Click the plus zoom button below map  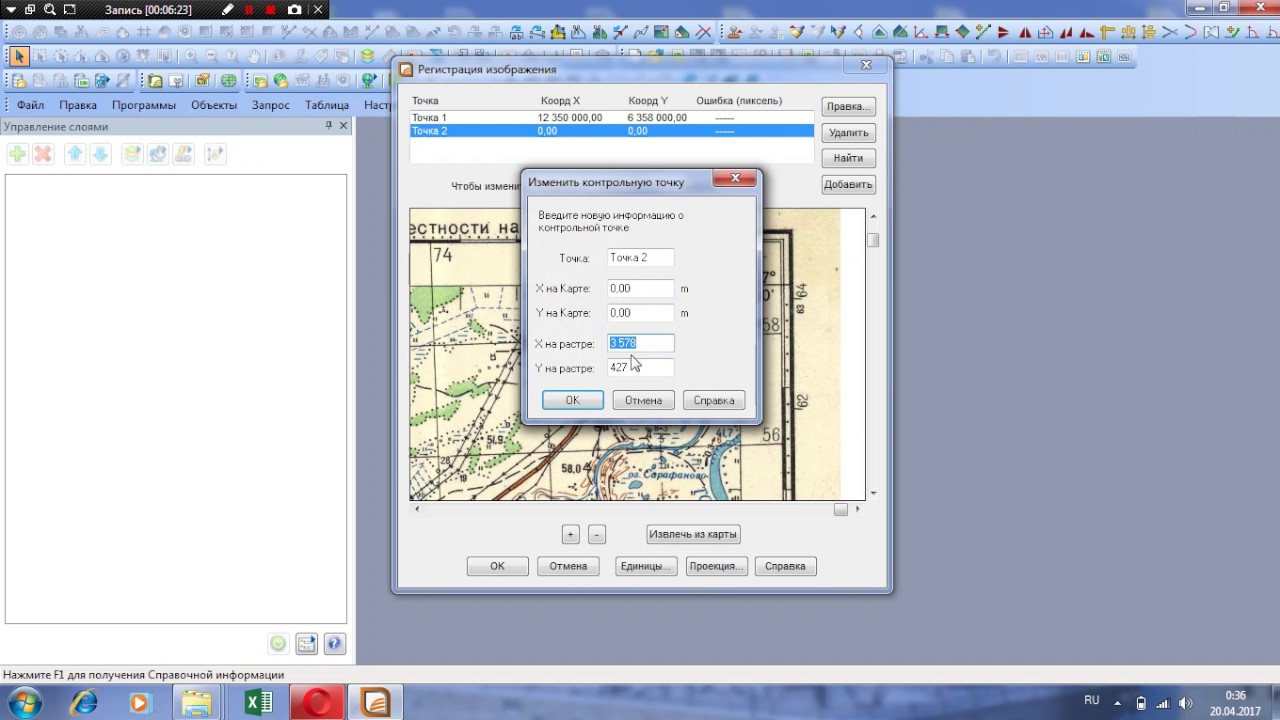pyautogui.click(x=570, y=534)
